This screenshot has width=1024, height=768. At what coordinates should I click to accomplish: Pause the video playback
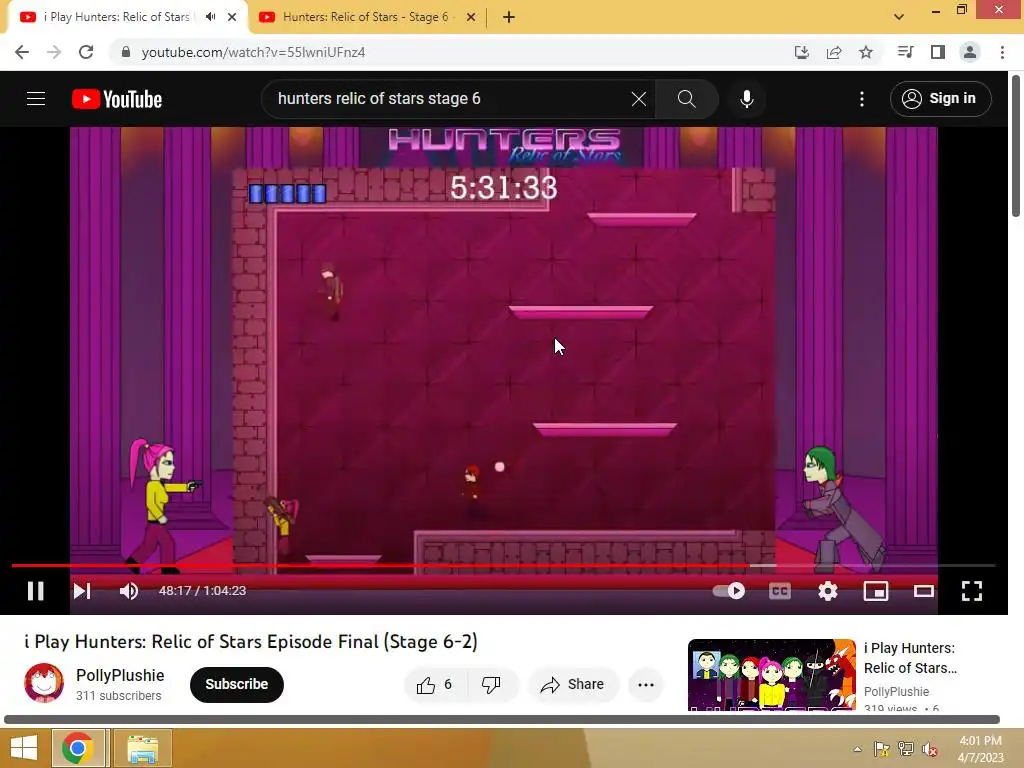pos(36,591)
